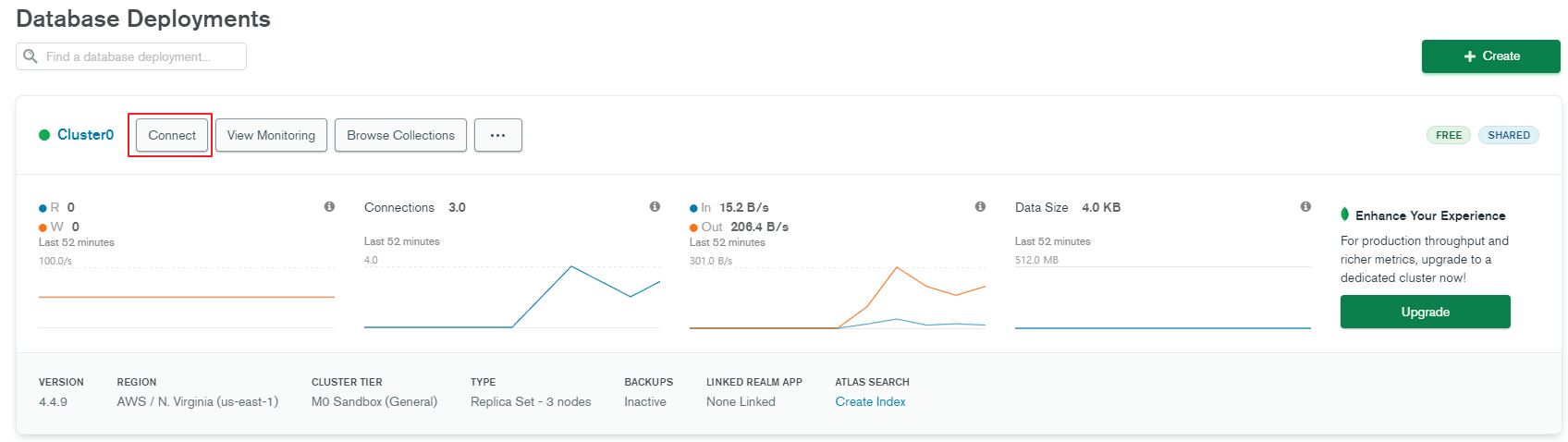Click the Connections line chart
1568x442 pixels.
click(x=512, y=297)
